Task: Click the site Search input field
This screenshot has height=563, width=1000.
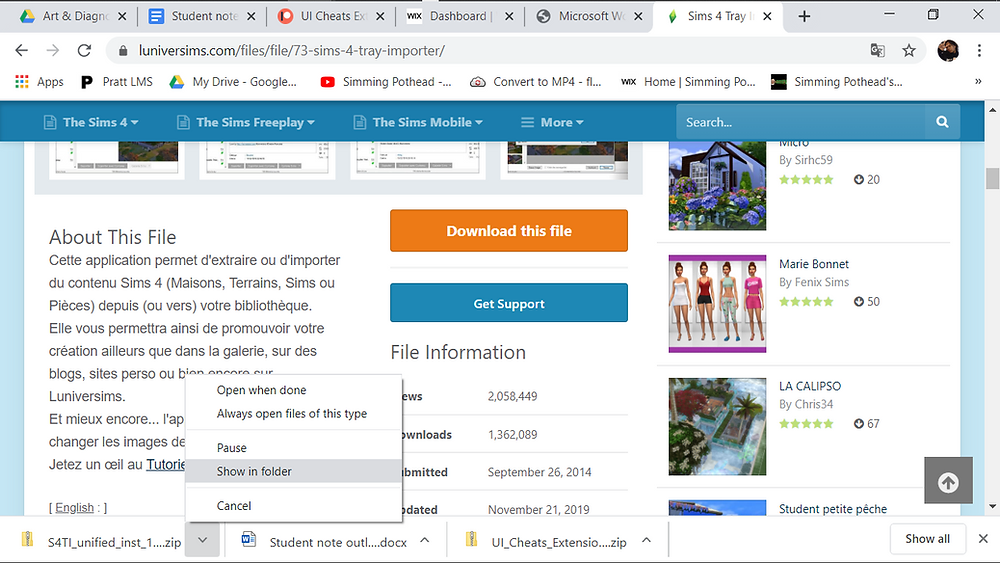Action: pos(800,122)
